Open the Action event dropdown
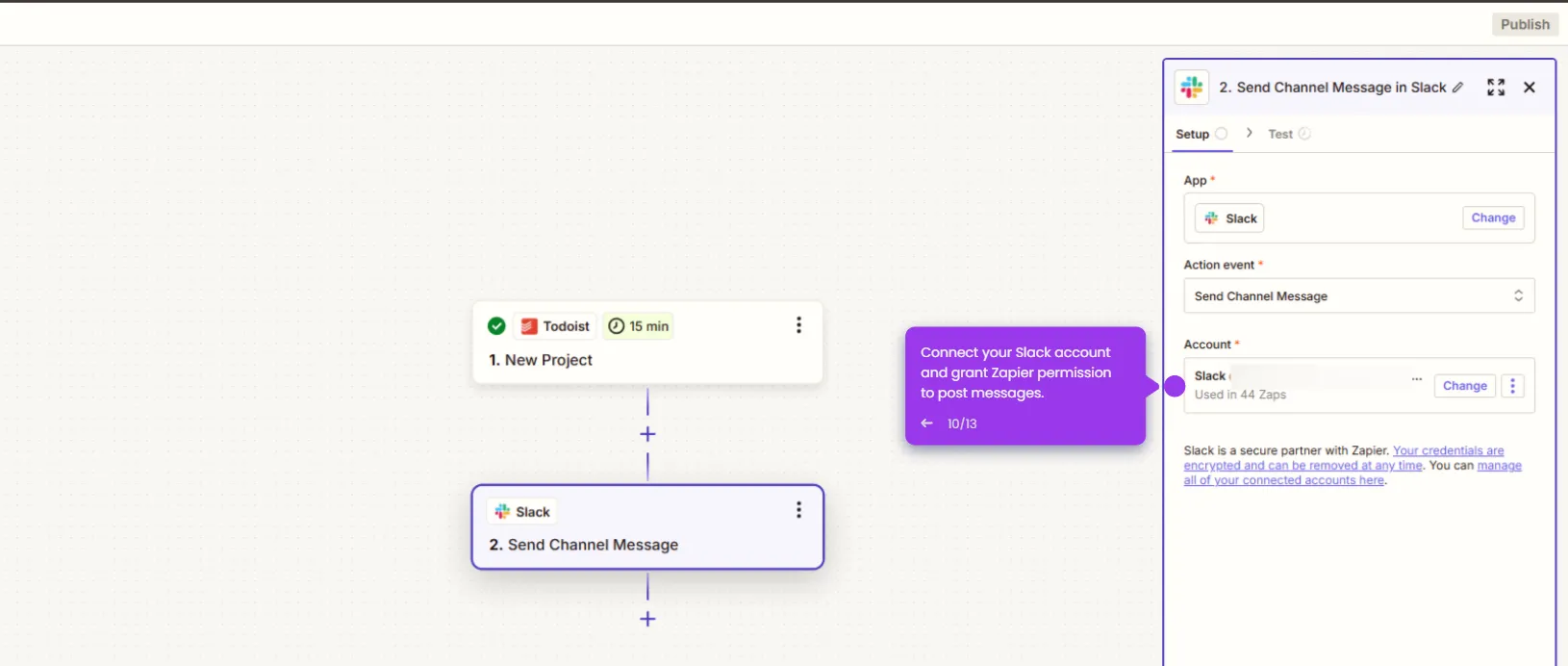Screen dimensions: 1568x666 click(1358, 295)
